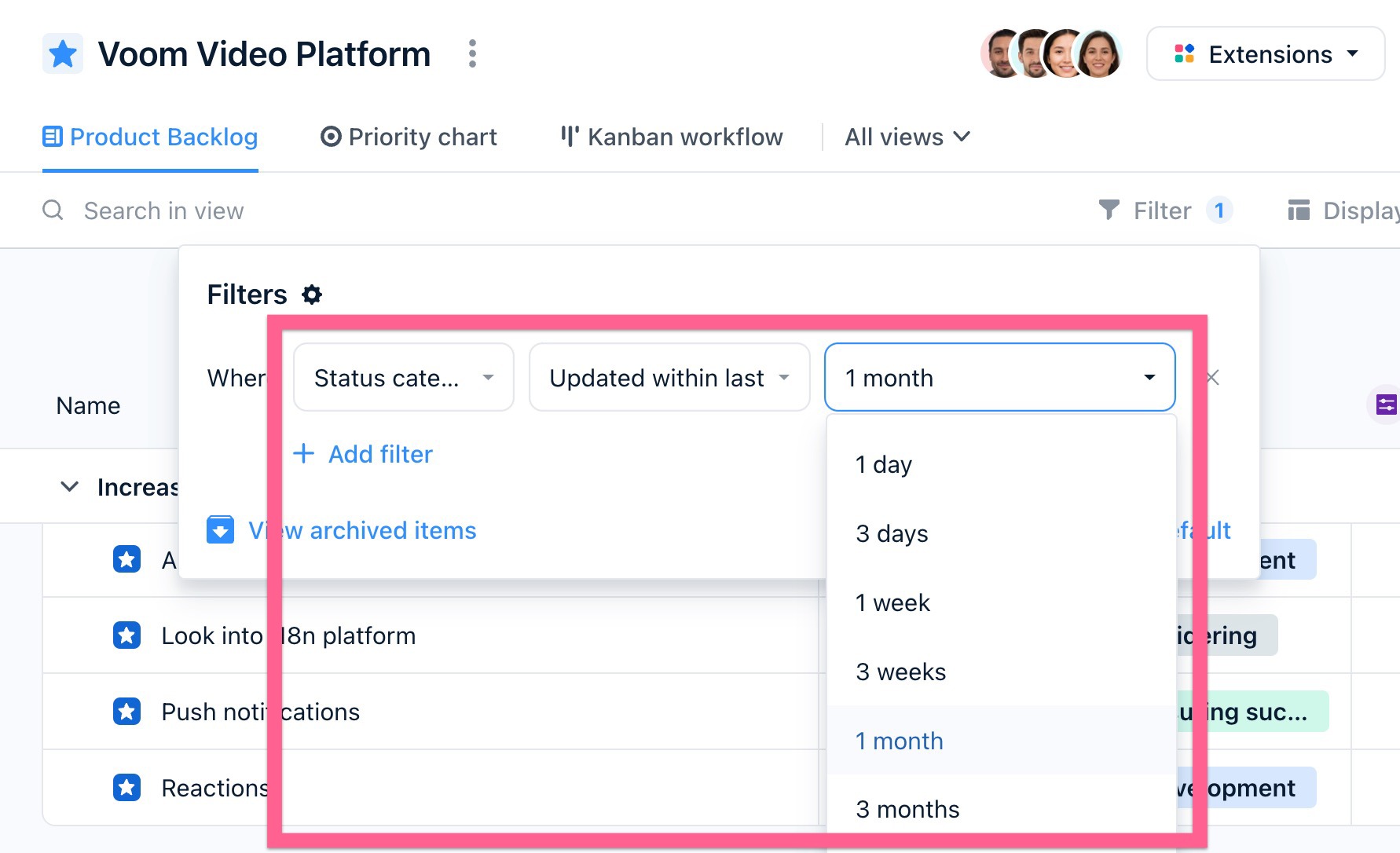
Task: Click the Search in view field
Action: point(163,211)
